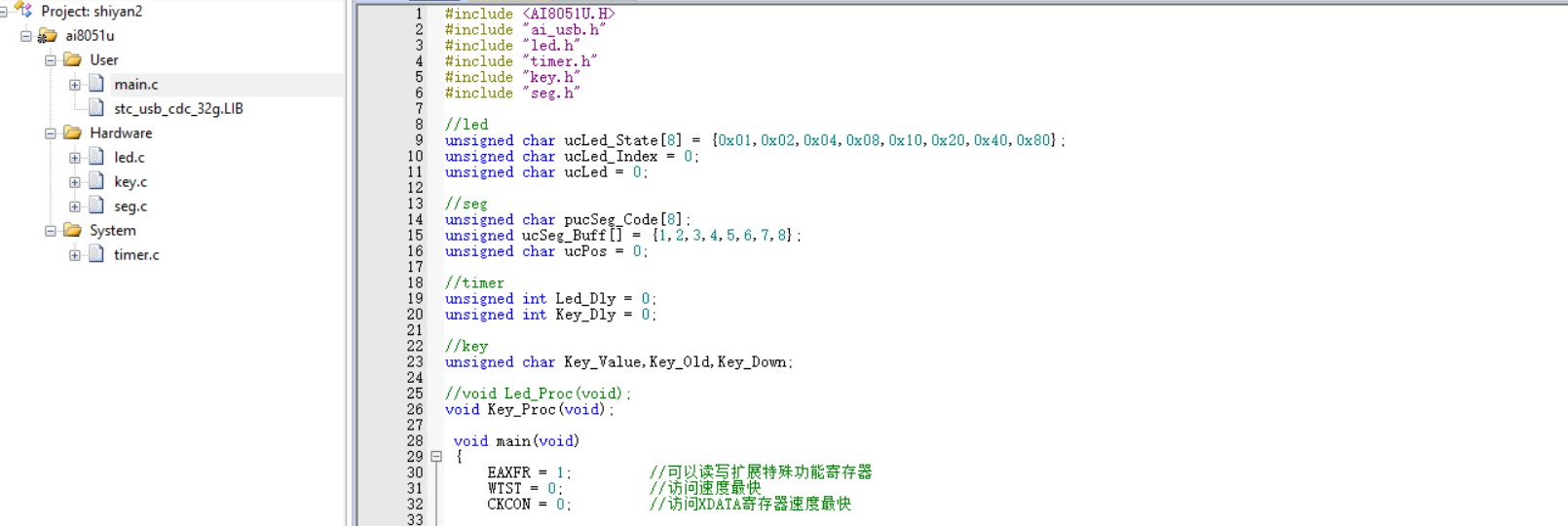Click the Project shiyan2 root icon

24,11
